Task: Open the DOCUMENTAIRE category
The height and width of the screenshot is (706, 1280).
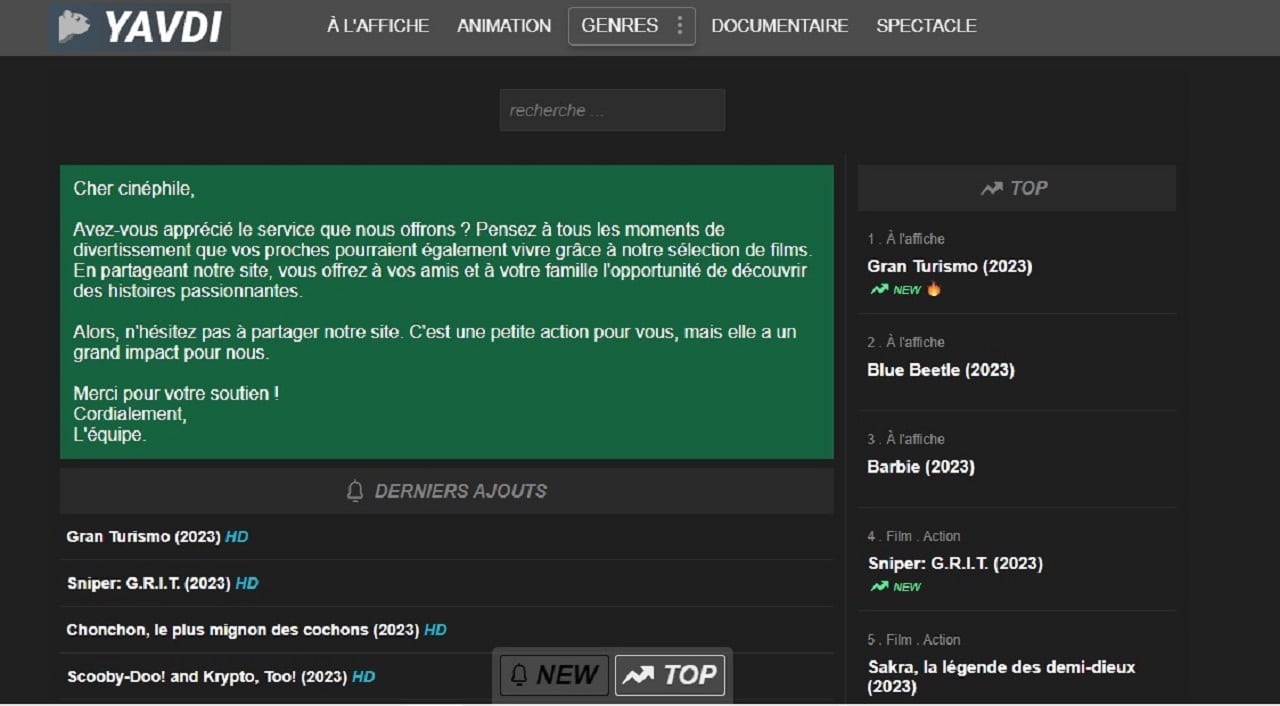Action: (780, 26)
